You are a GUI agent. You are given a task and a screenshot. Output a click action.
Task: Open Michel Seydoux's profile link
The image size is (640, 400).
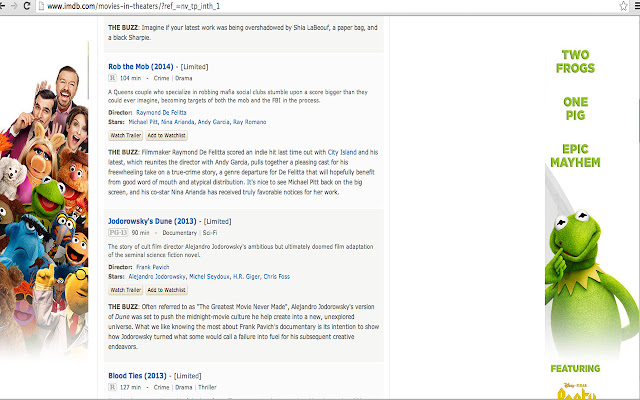click(209, 277)
